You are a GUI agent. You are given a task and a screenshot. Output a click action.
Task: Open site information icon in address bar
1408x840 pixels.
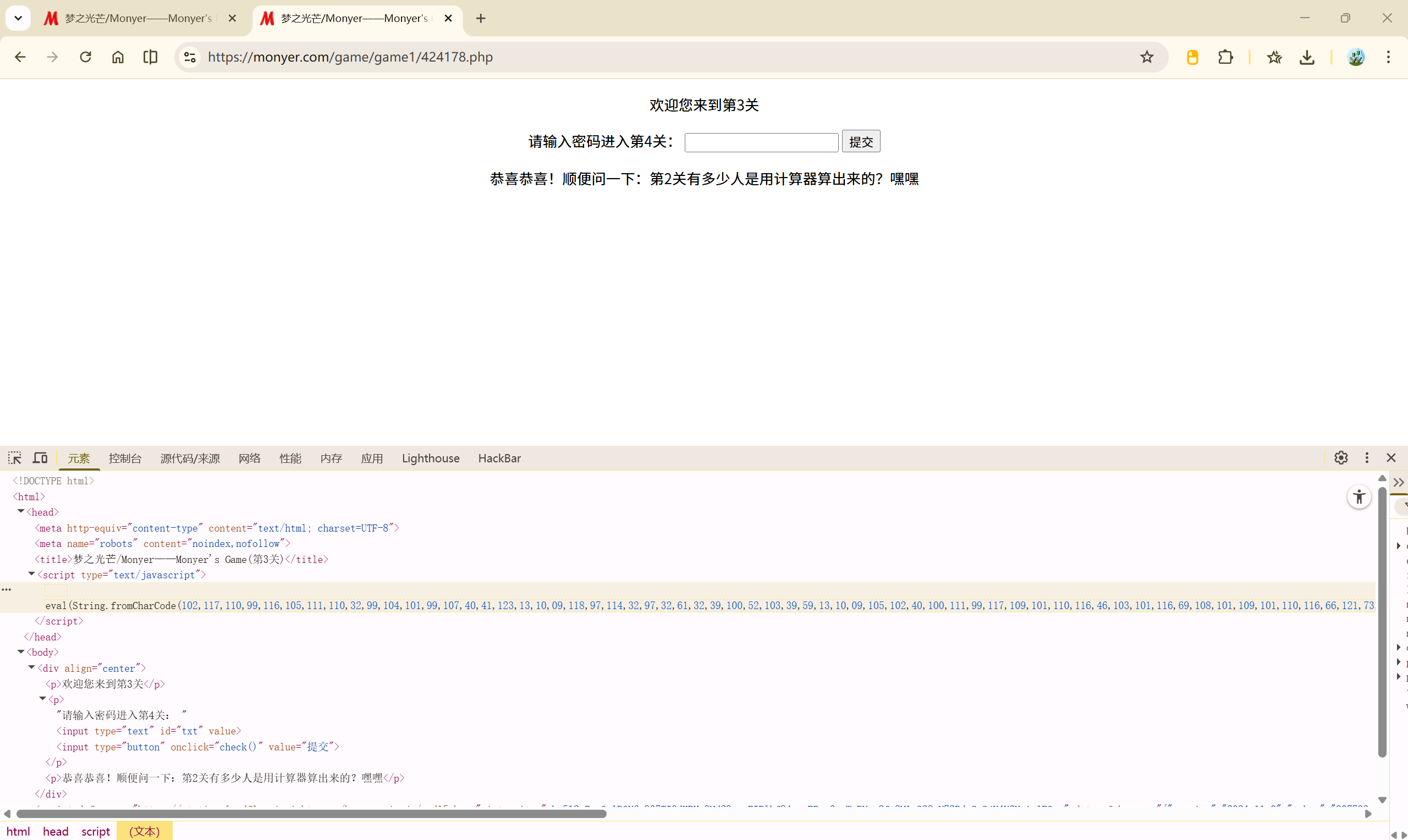[x=190, y=57]
